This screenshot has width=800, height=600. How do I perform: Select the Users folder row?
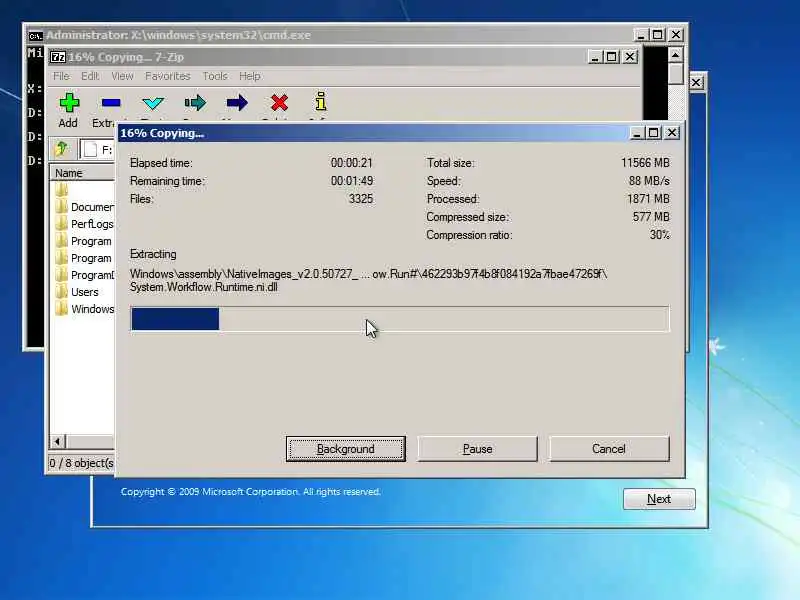pyautogui.click(x=83, y=292)
